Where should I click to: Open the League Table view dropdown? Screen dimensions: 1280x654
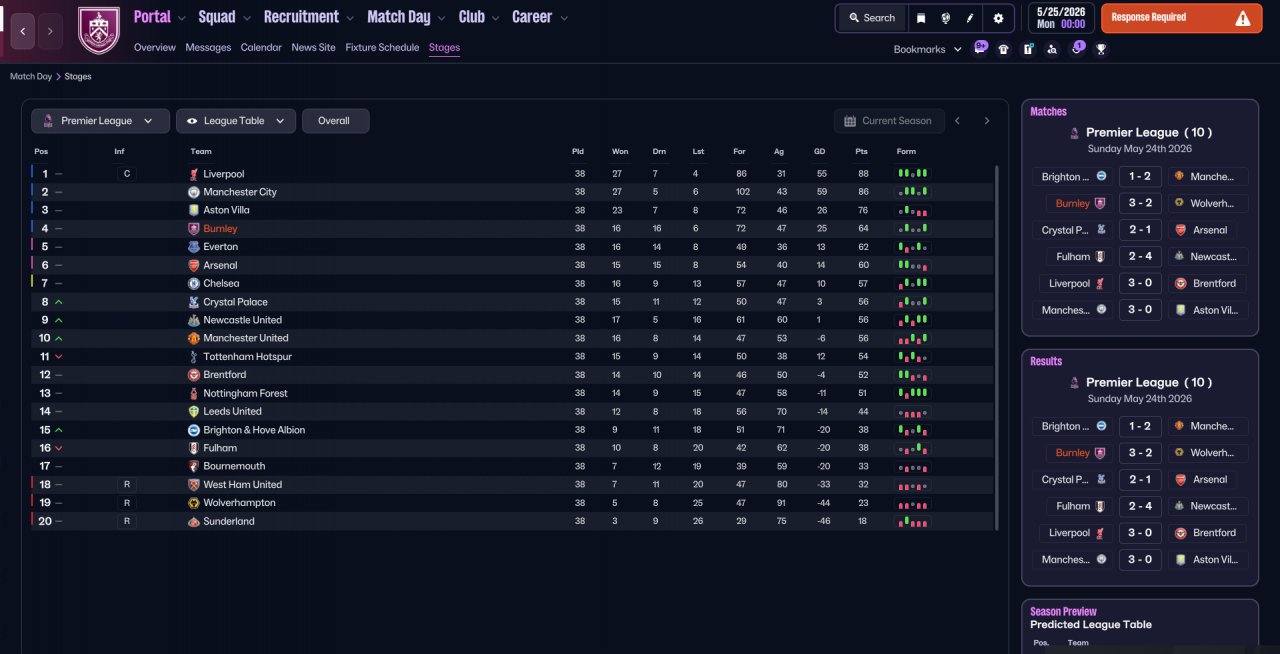coord(236,121)
